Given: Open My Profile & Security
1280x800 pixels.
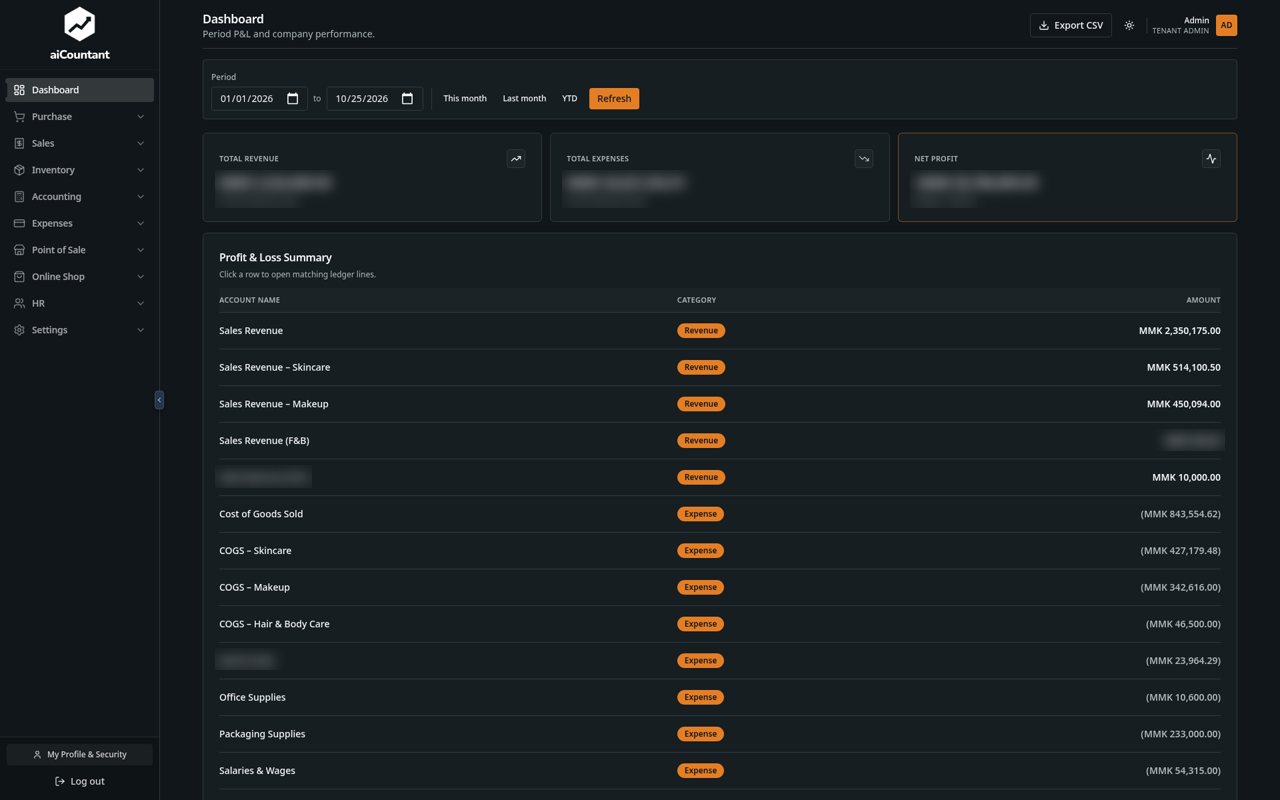Looking at the screenshot, I should tap(80, 754).
